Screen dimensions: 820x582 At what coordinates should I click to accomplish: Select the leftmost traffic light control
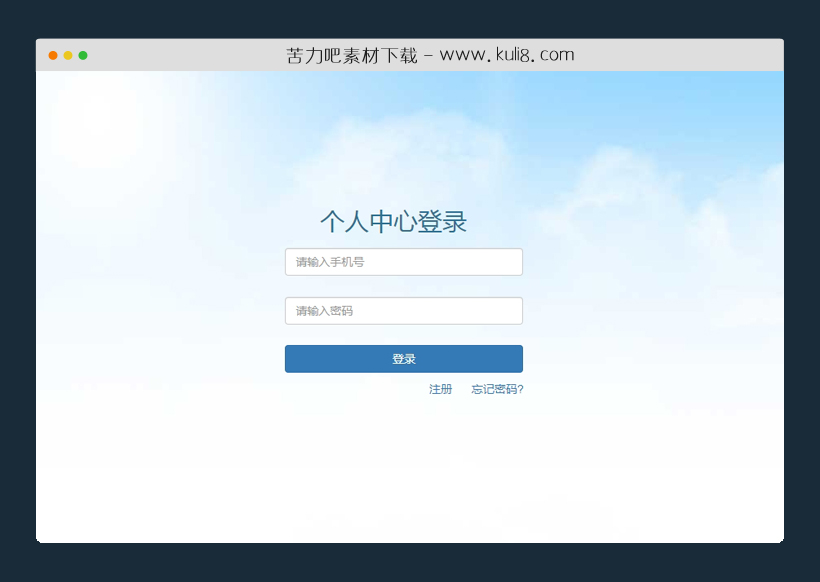click(51, 55)
